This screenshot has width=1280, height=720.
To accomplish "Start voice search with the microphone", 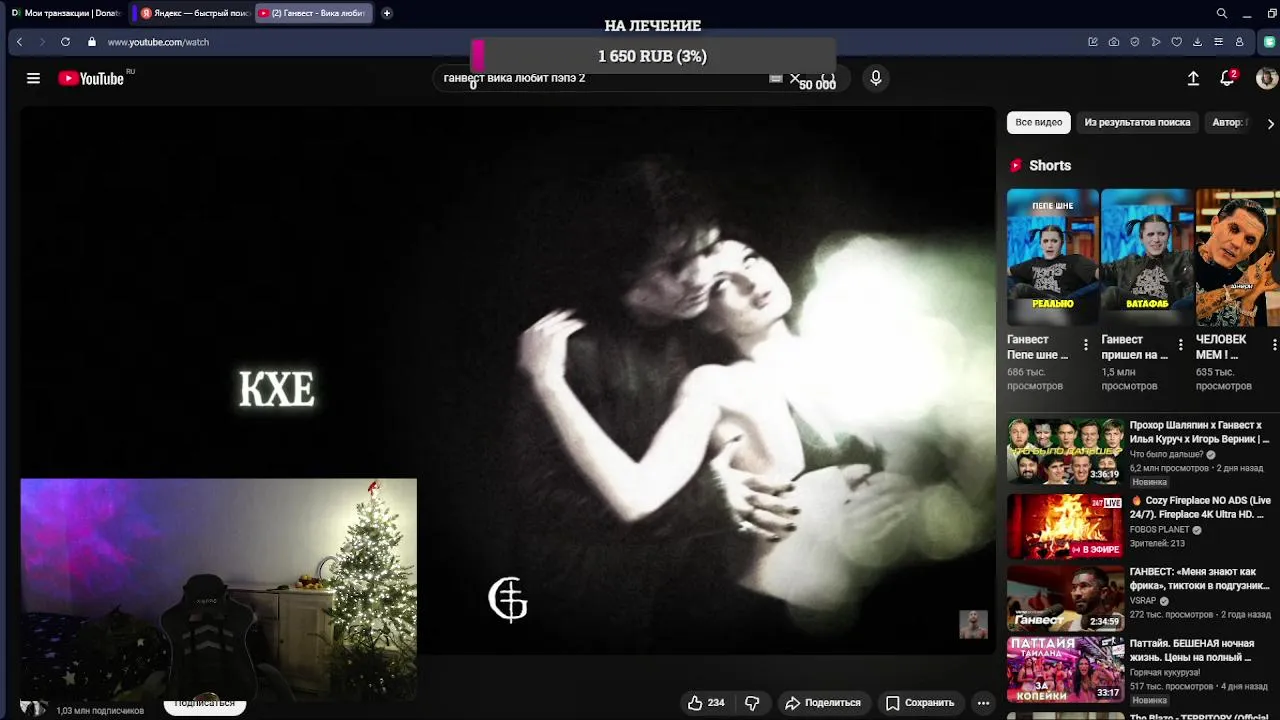I will (876, 78).
